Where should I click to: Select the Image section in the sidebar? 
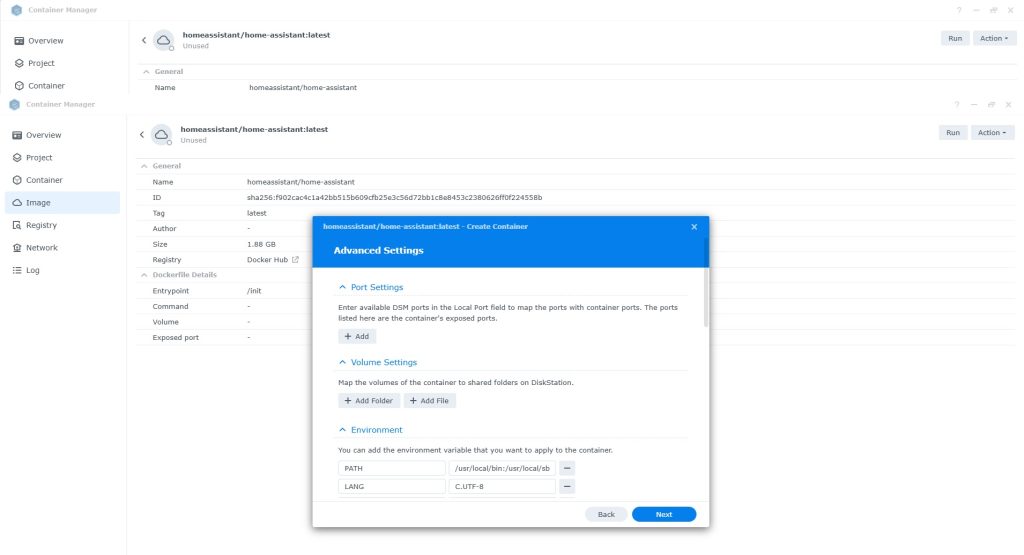pyautogui.click(x=62, y=202)
